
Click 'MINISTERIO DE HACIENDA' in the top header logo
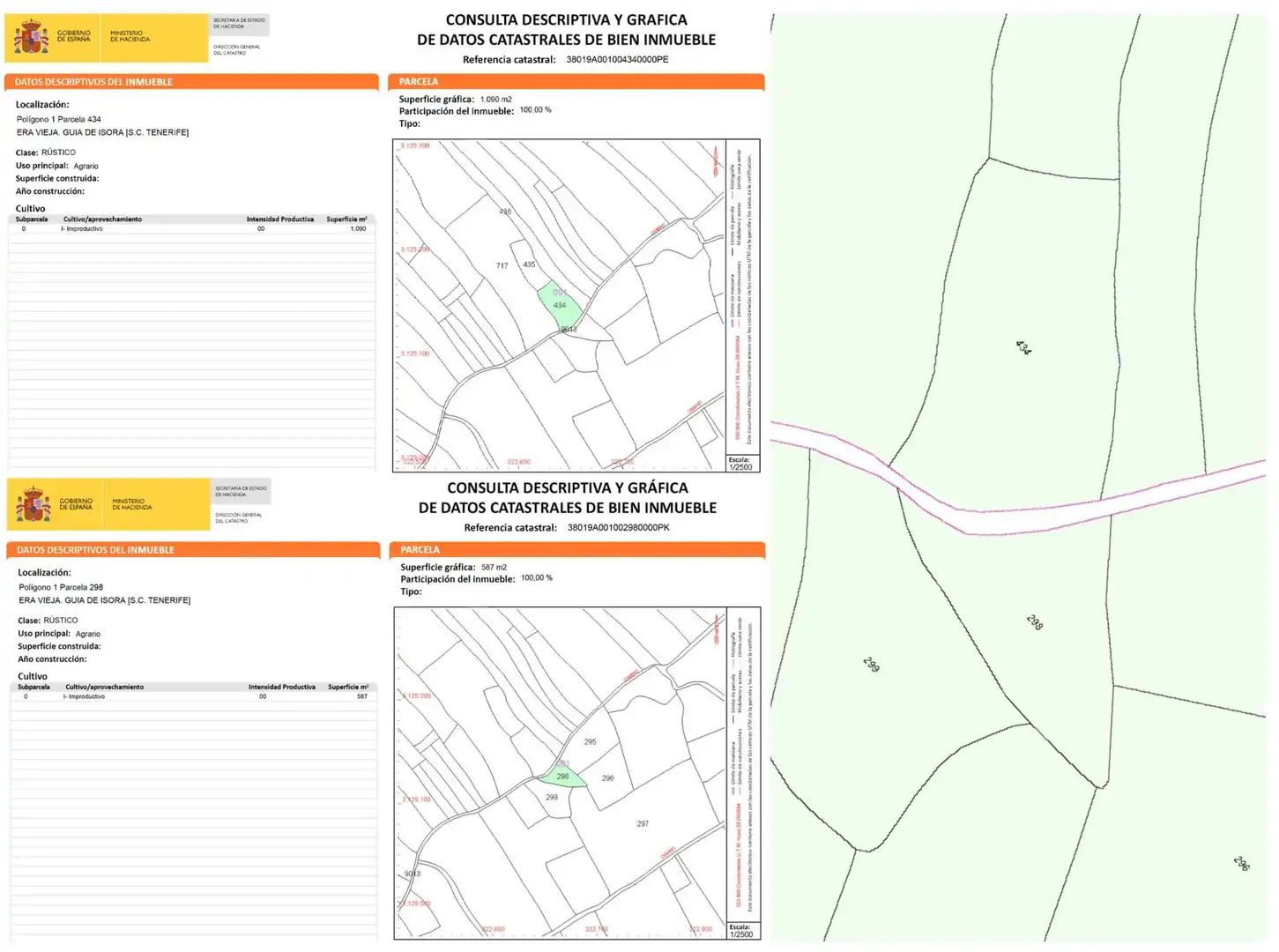point(130,36)
